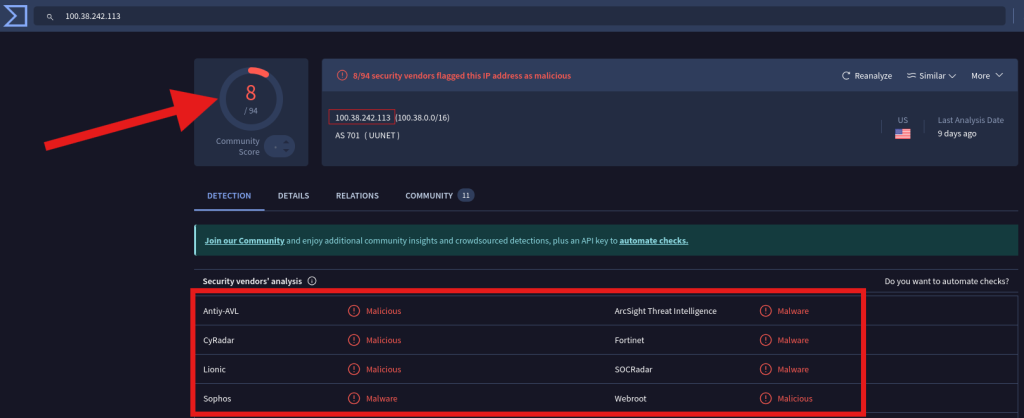Click the United States flag icon
The width and height of the screenshot is (1024, 418).
click(x=903, y=134)
